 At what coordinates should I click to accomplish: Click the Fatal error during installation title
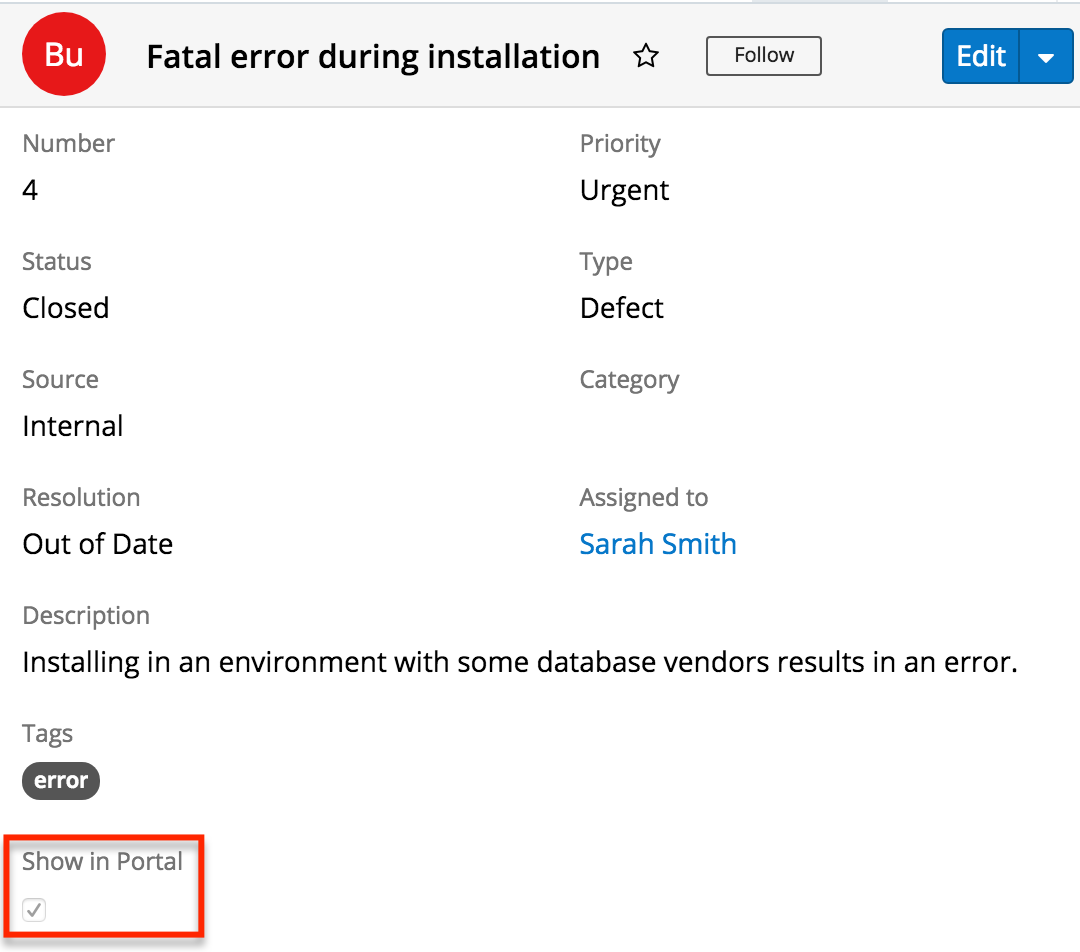point(373,57)
